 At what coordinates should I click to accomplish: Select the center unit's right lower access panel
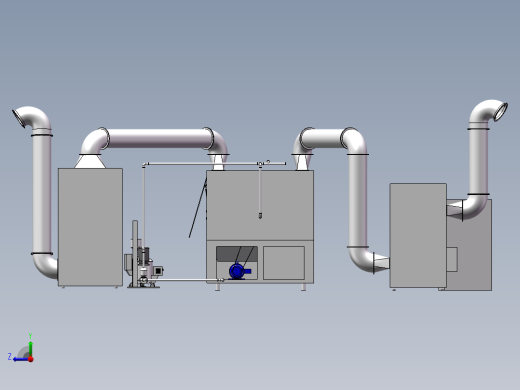[284, 263]
